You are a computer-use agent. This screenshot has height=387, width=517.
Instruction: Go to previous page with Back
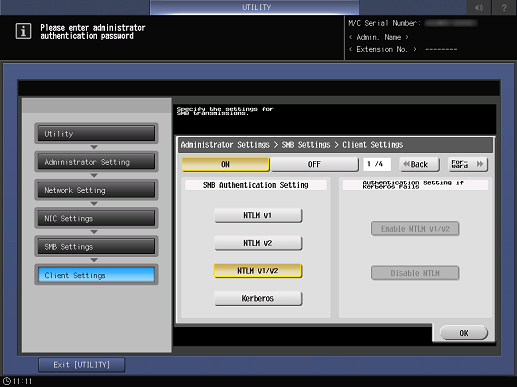tap(419, 164)
